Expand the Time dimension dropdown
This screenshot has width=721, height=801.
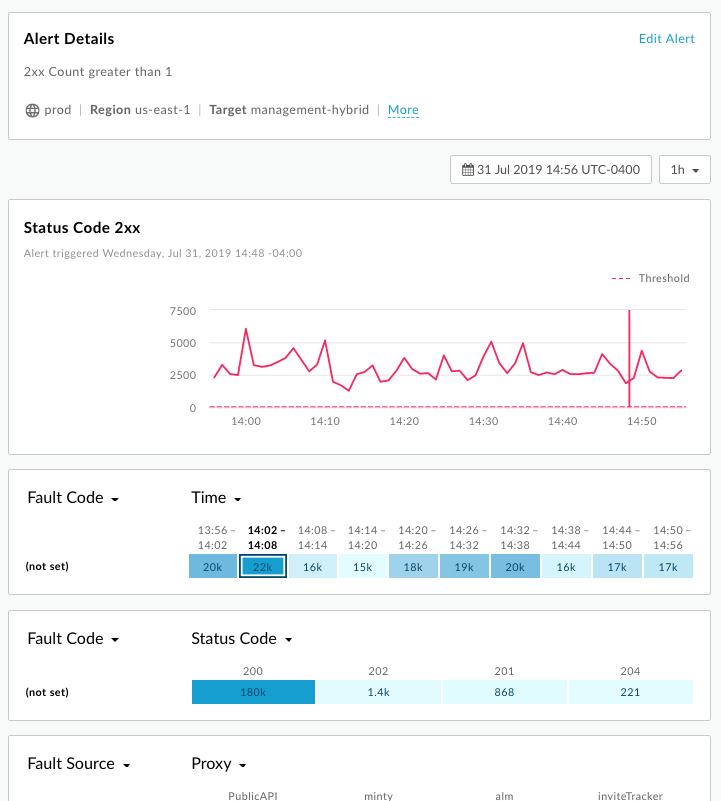(x=216, y=498)
